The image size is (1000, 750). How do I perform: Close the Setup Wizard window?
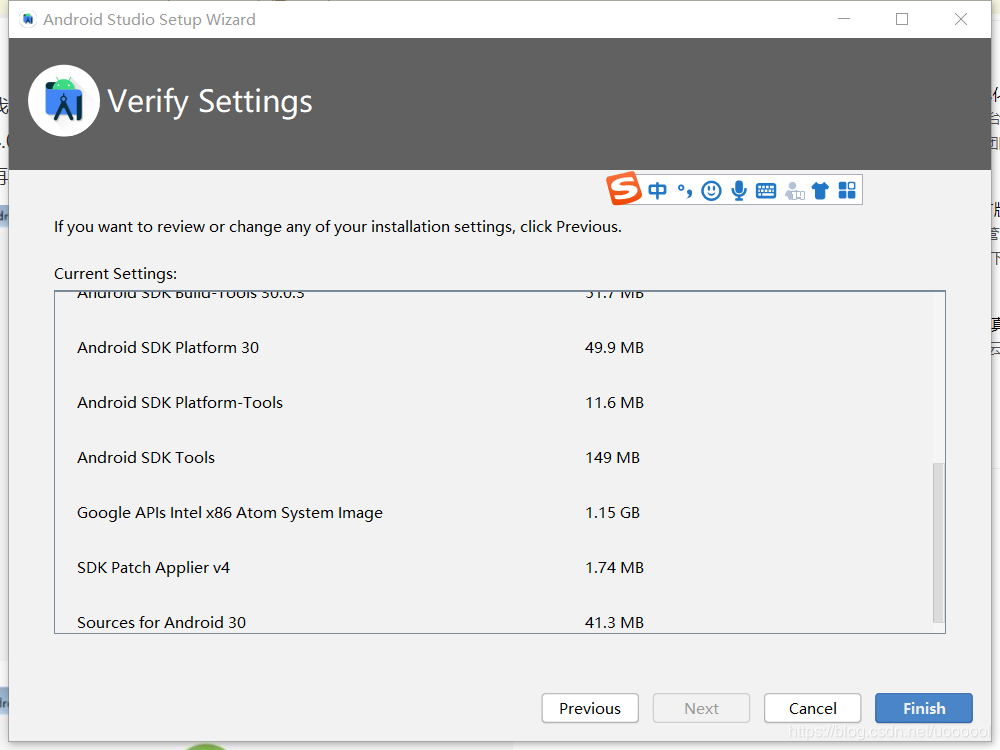960,19
